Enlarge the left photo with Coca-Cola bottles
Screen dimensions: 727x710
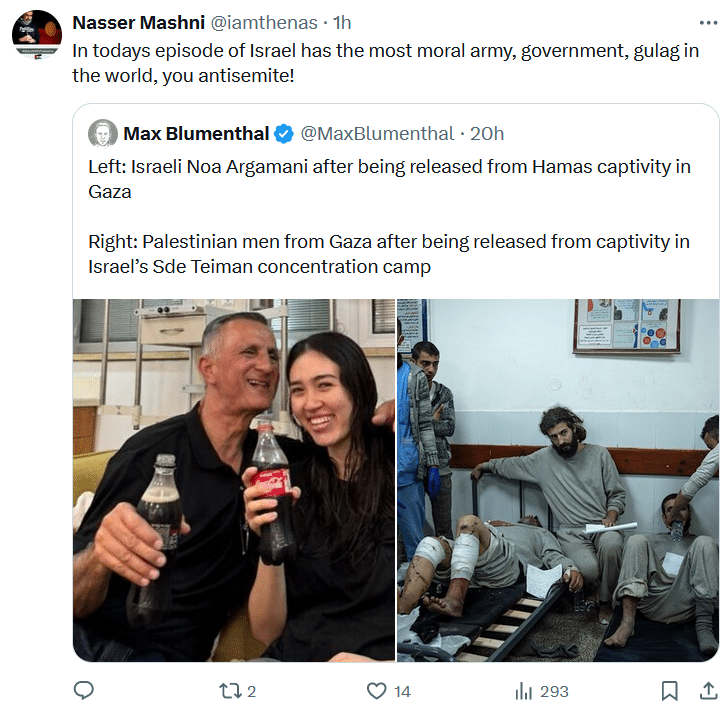click(x=234, y=480)
